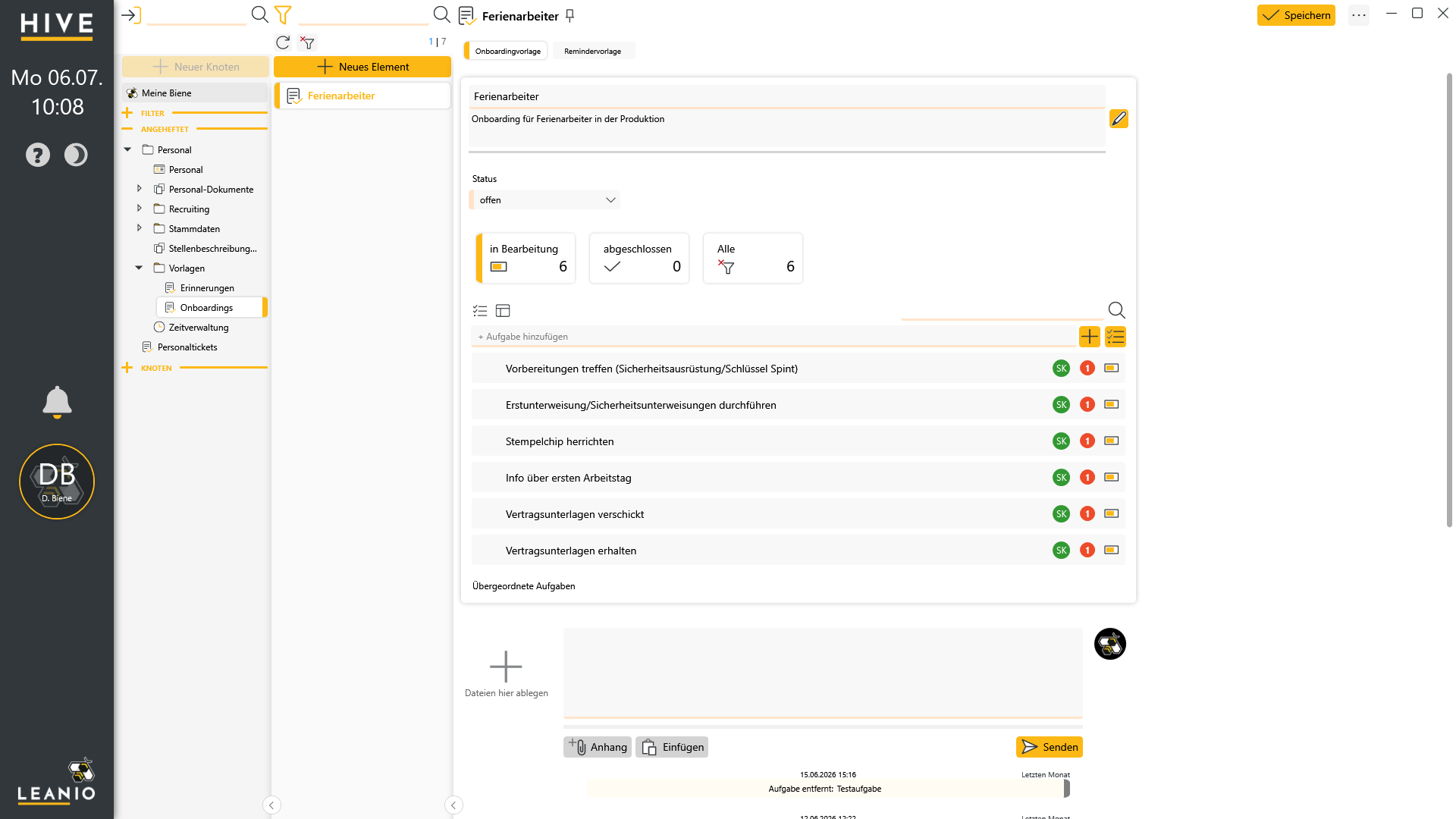
Task: Click the vertical scrollbar on the right edge
Action: (x=1449, y=300)
